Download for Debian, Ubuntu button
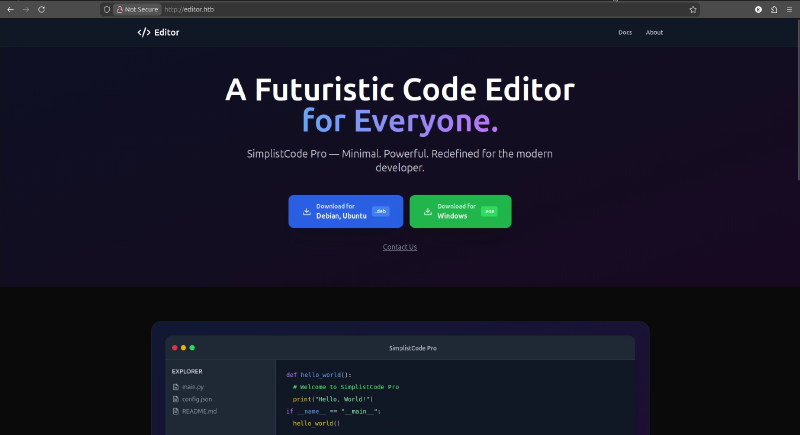The height and width of the screenshot is (435, 800). point(345,211)
